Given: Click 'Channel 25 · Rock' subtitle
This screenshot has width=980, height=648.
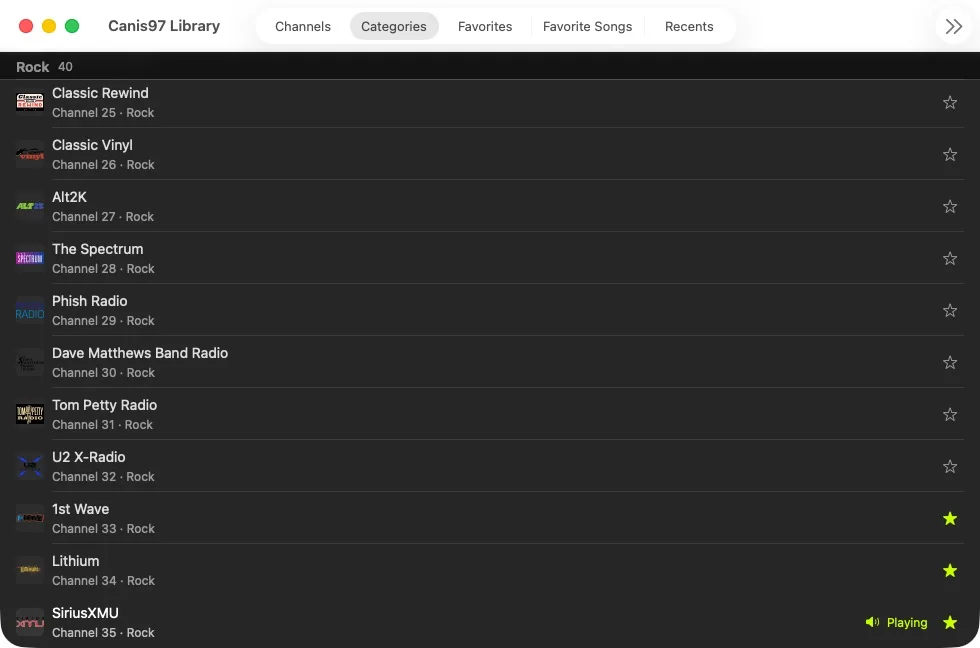Looking at the screenshot, I should [102, 112].
